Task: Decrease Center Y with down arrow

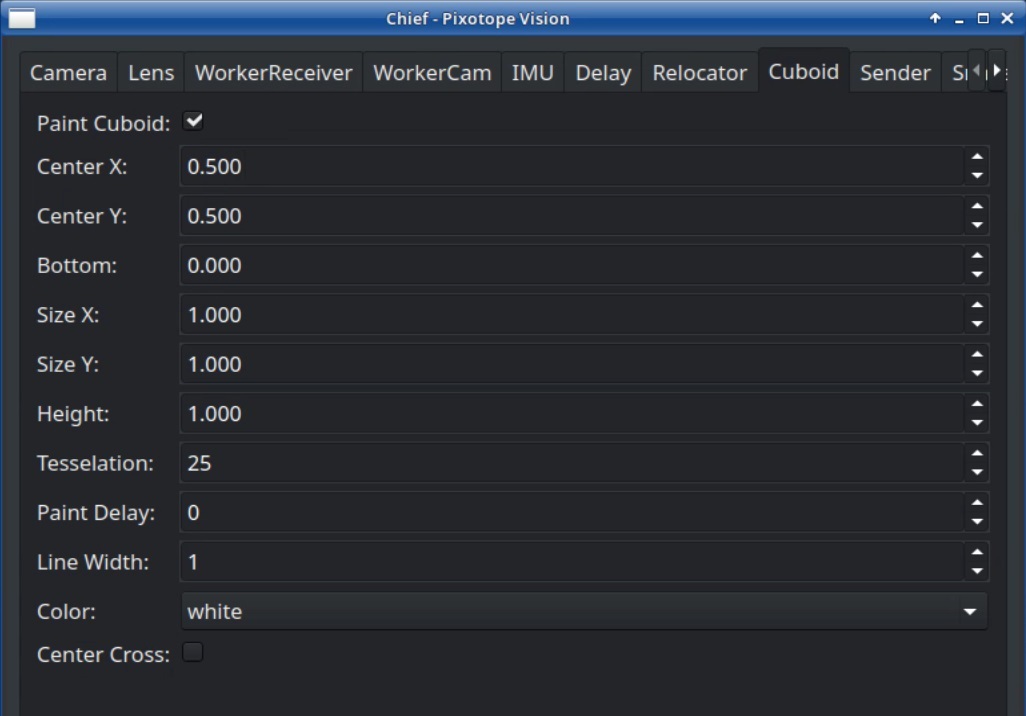Action: [x=977, y=225]
